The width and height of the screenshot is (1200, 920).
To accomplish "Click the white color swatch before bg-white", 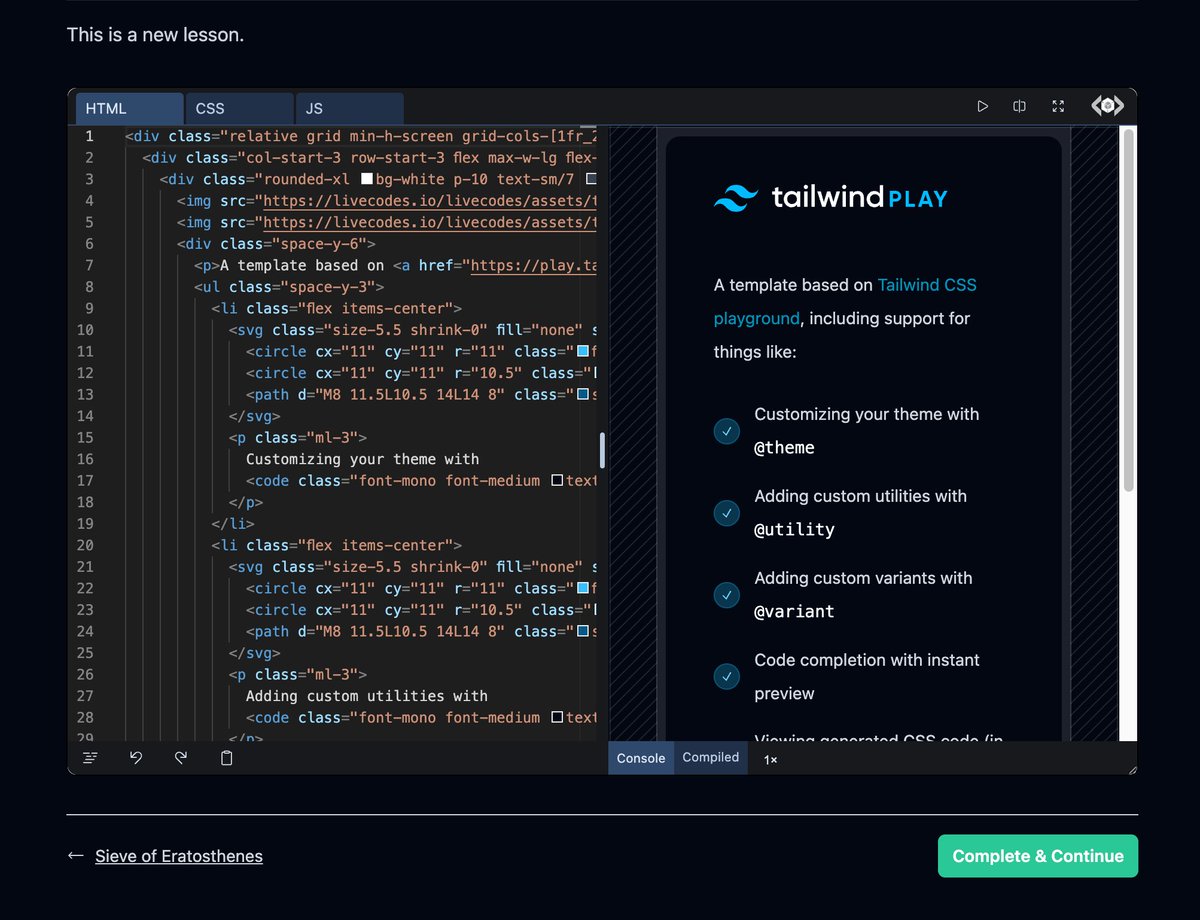I will [367, 178].
